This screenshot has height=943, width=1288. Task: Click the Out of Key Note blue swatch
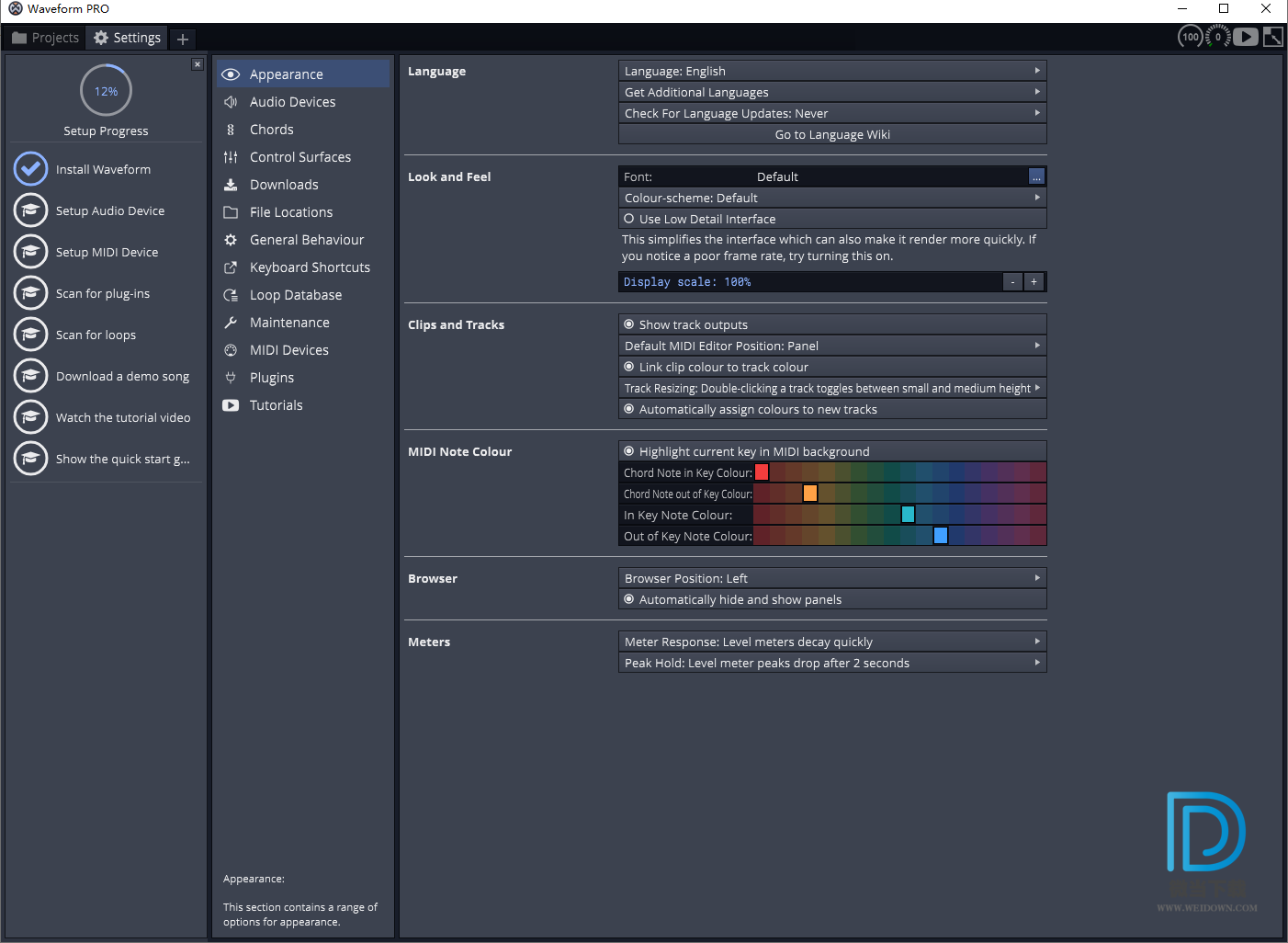(941, 536)
